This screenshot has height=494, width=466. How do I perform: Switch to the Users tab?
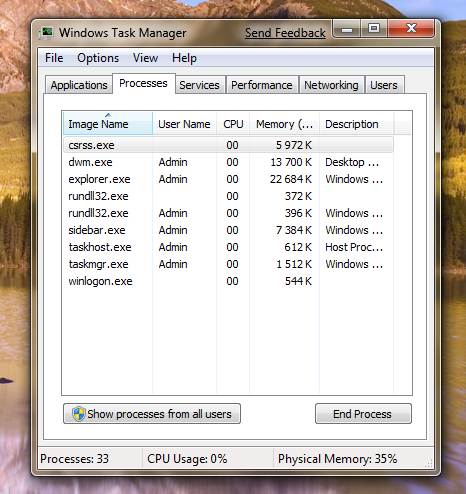point(384,85)
